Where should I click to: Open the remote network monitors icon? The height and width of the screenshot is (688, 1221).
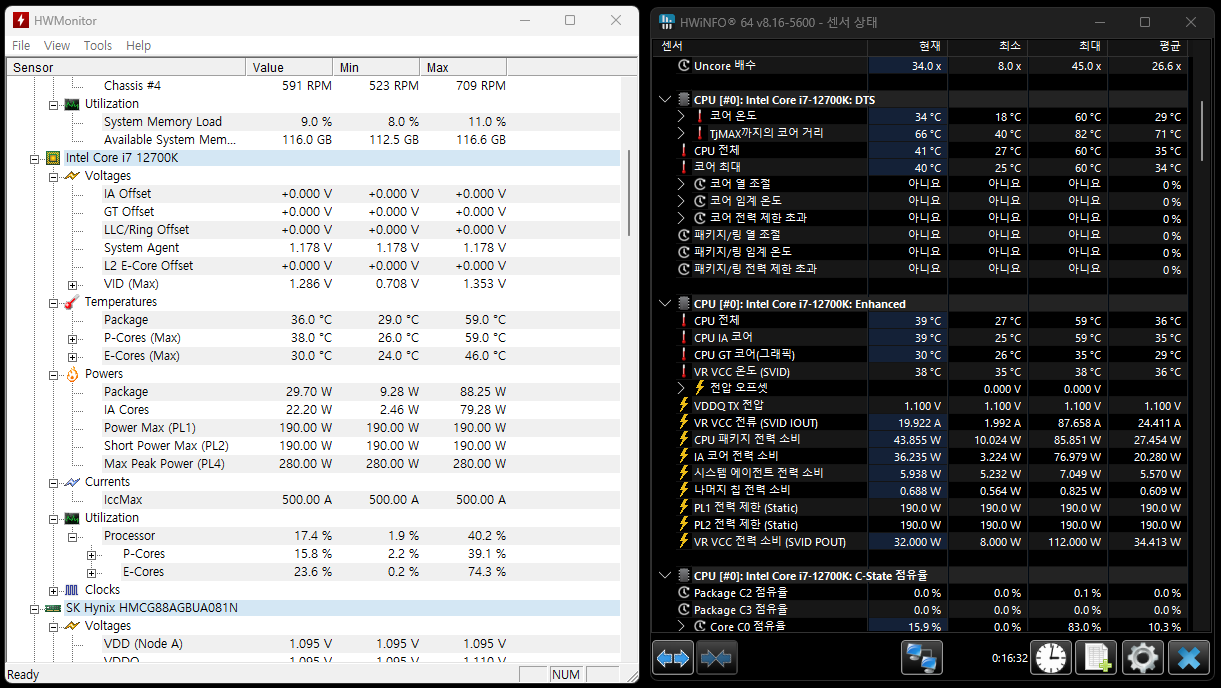pyautogui.click(x=921, y=658)
